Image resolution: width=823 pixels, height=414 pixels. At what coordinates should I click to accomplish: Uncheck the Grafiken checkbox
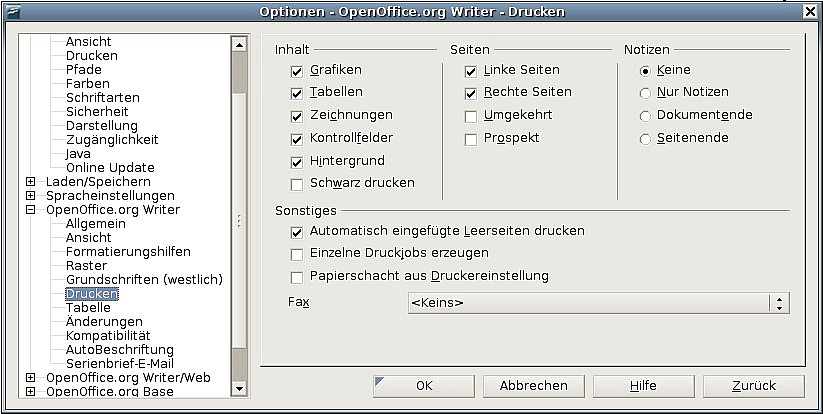(x=297, y=71)
